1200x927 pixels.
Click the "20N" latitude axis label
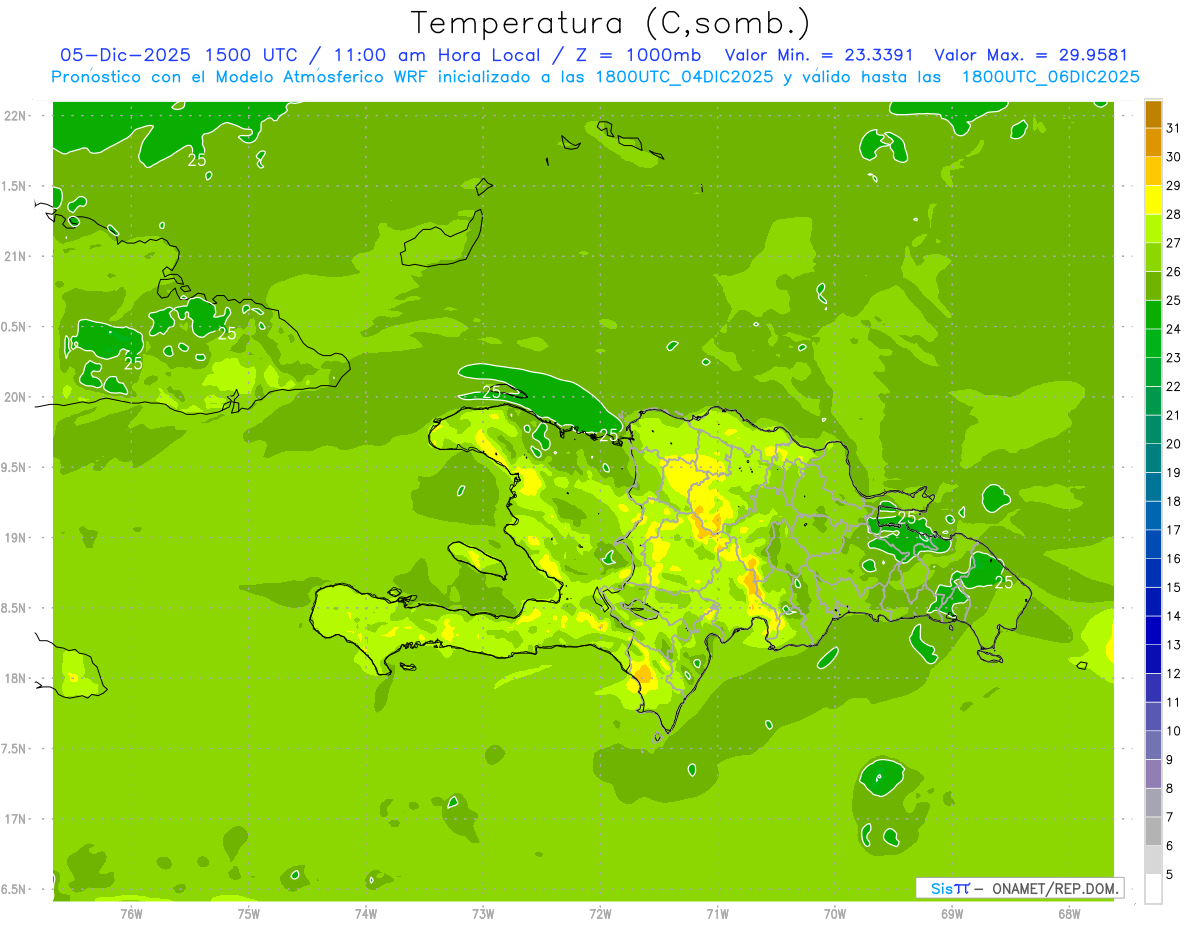pyautogui.click(x=16, y=397)
